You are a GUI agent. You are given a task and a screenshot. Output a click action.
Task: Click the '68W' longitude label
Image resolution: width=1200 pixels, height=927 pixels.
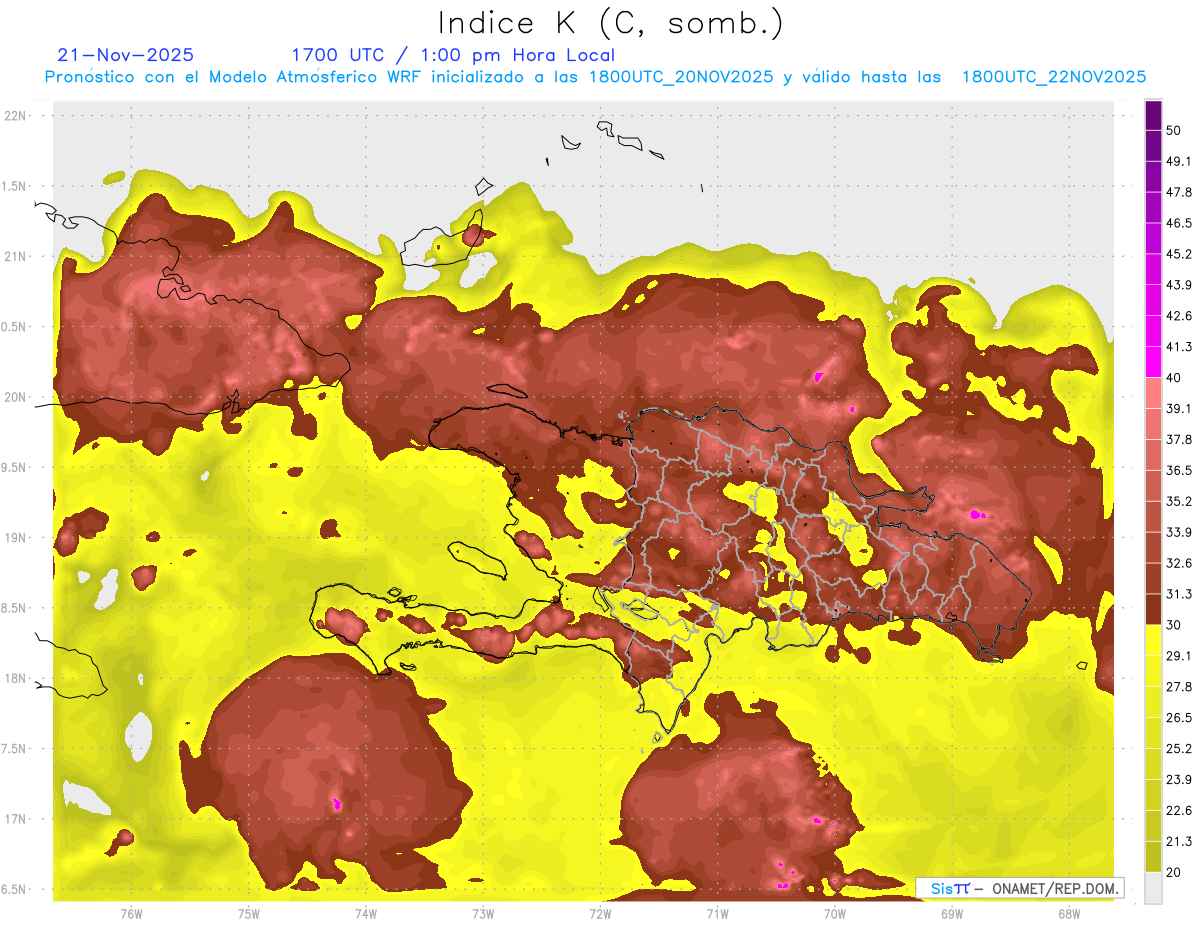coord(1069,914)
